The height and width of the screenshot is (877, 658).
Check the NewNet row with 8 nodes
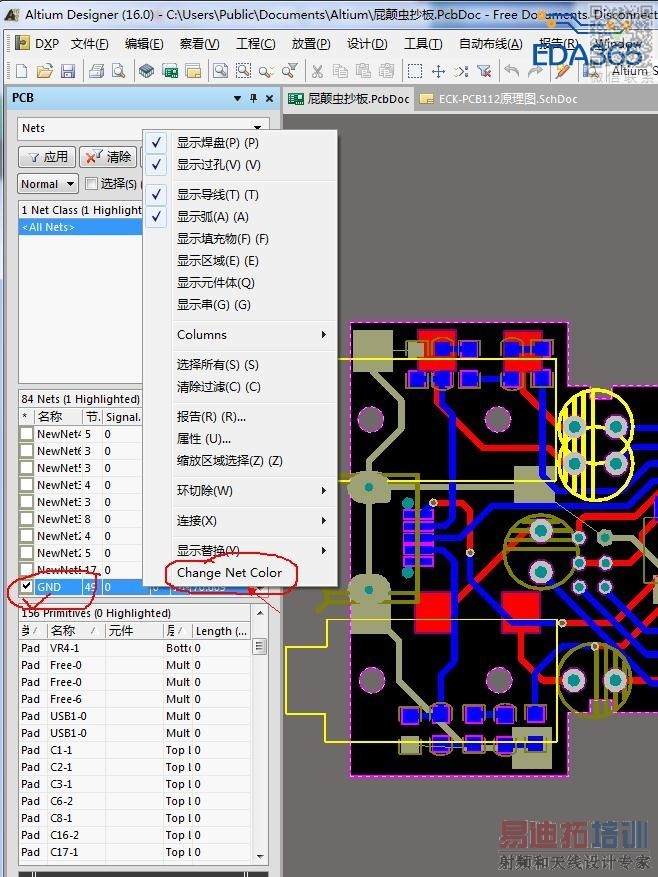[x=26, y=519]
